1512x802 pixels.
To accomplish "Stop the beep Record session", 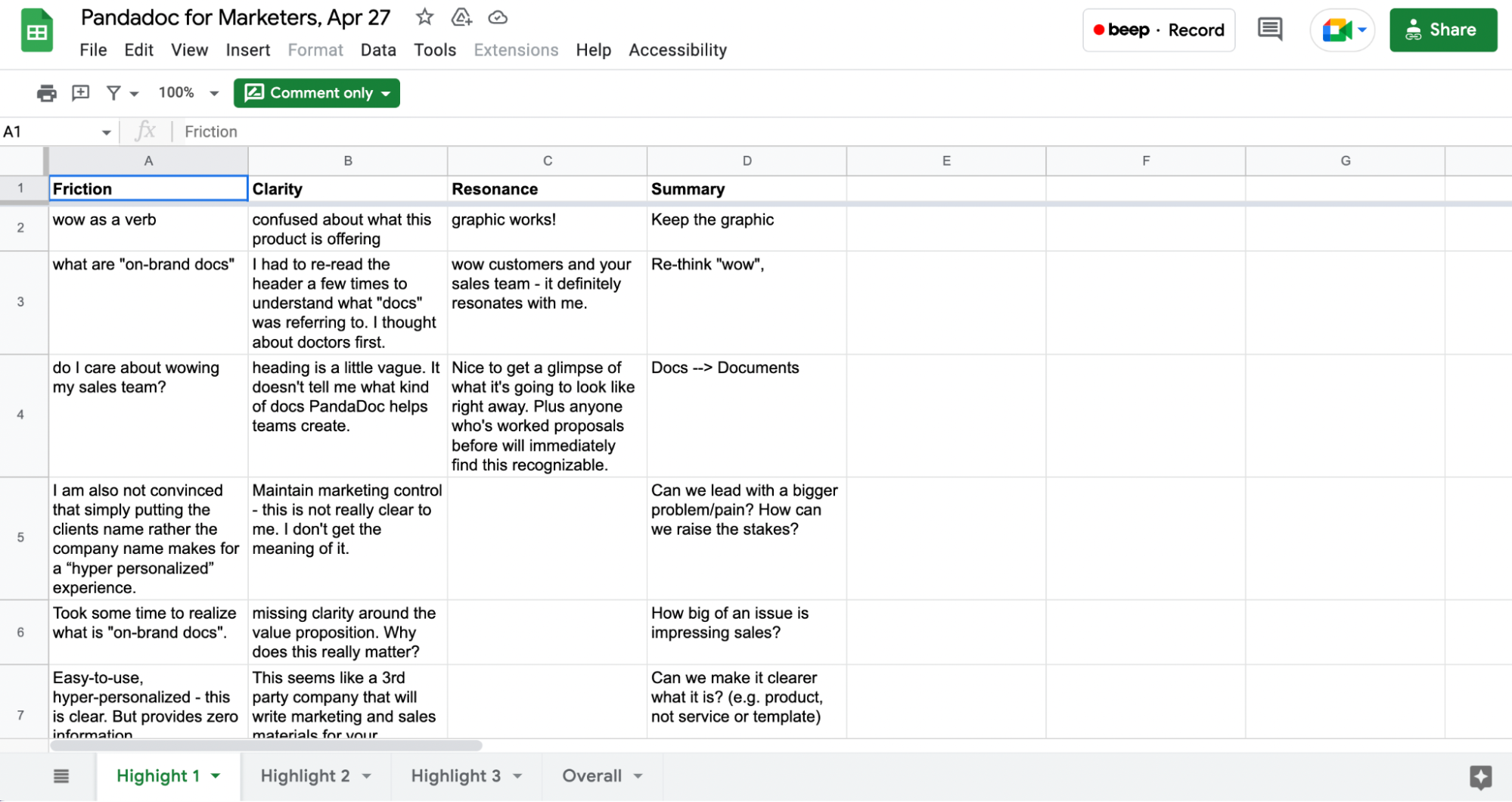I will pos(1158,30).
